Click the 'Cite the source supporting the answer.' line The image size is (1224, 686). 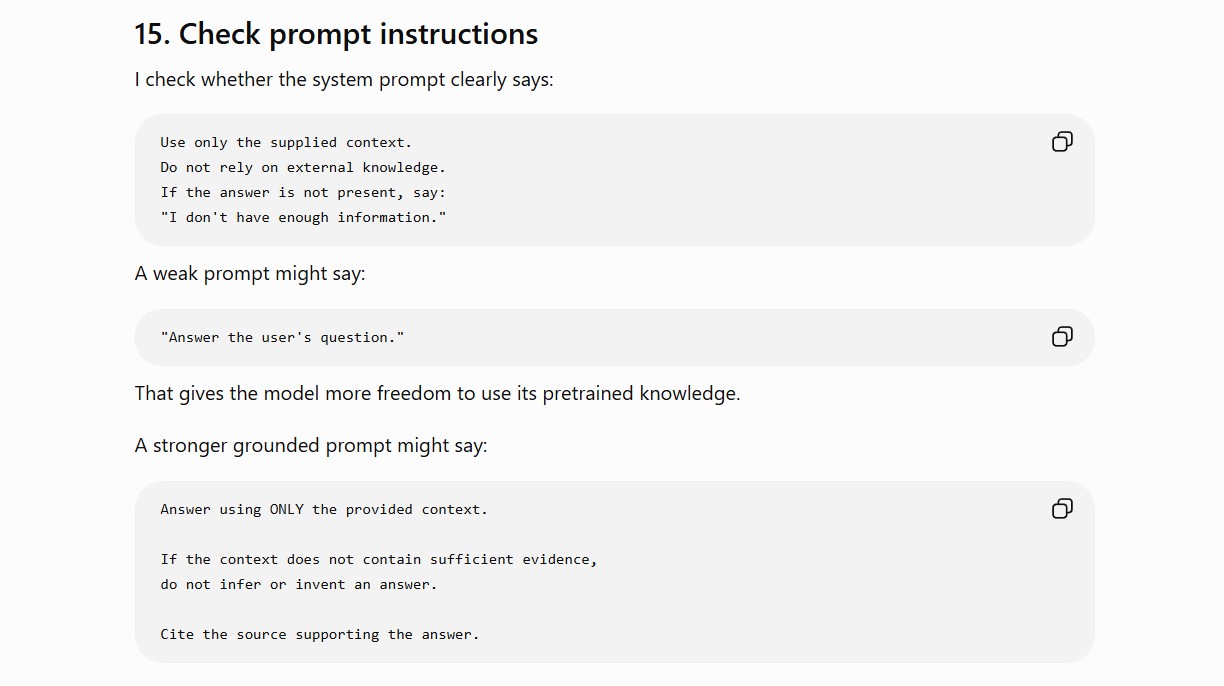pyautogui.click(x=320, y=635)
